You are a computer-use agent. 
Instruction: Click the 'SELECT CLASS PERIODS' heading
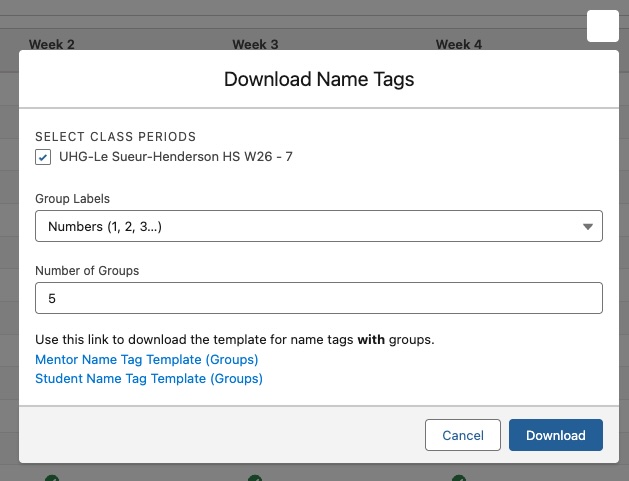click(116, 137)
